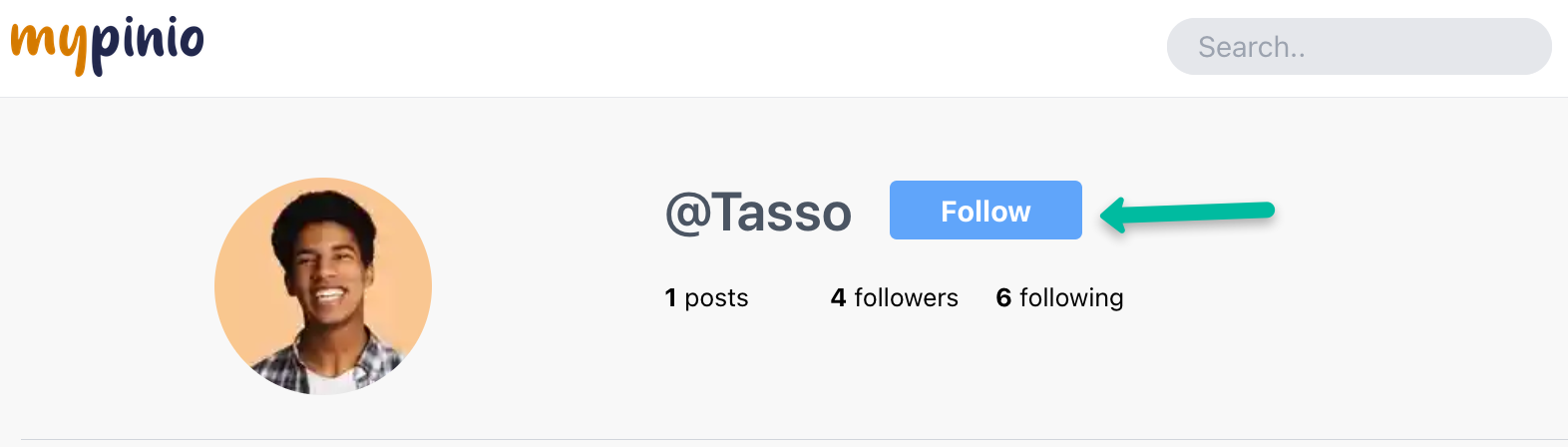This screenshot has height=447, width=1568.
Task: Focus the Search input field
Action: [x=1360, y=46]
